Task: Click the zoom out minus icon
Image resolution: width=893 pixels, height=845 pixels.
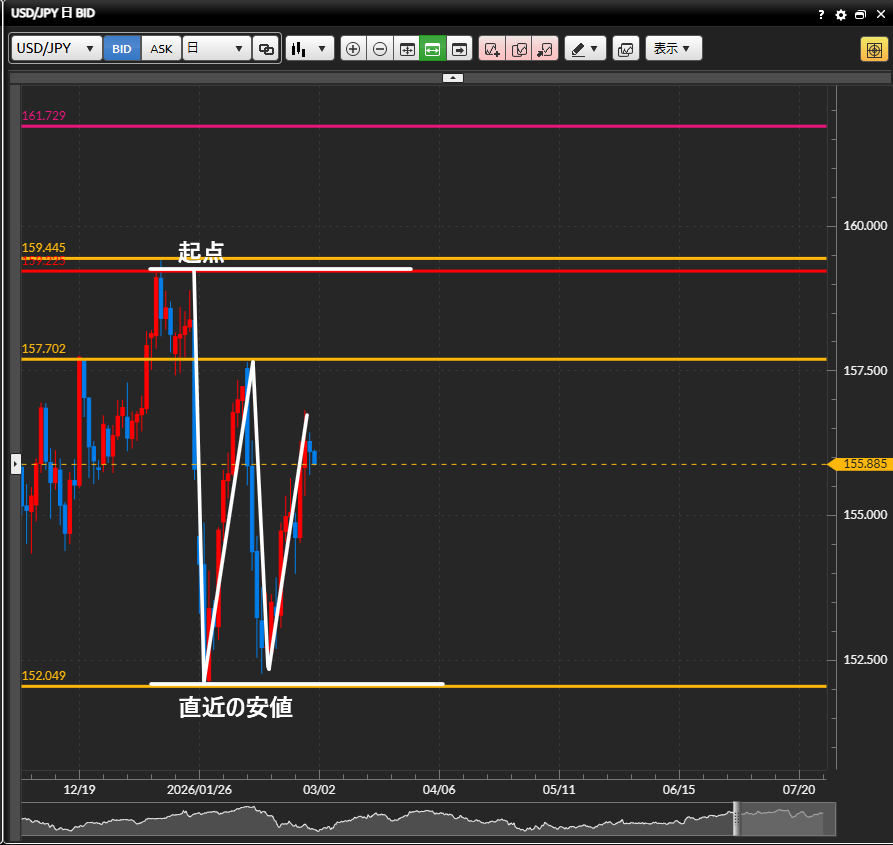Action: tap(380, 48)
